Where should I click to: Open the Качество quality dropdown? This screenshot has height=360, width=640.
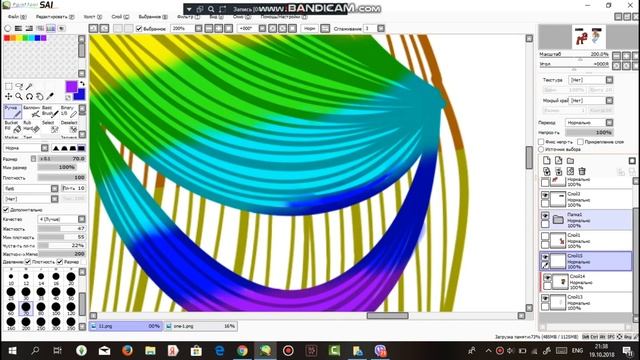62,219
